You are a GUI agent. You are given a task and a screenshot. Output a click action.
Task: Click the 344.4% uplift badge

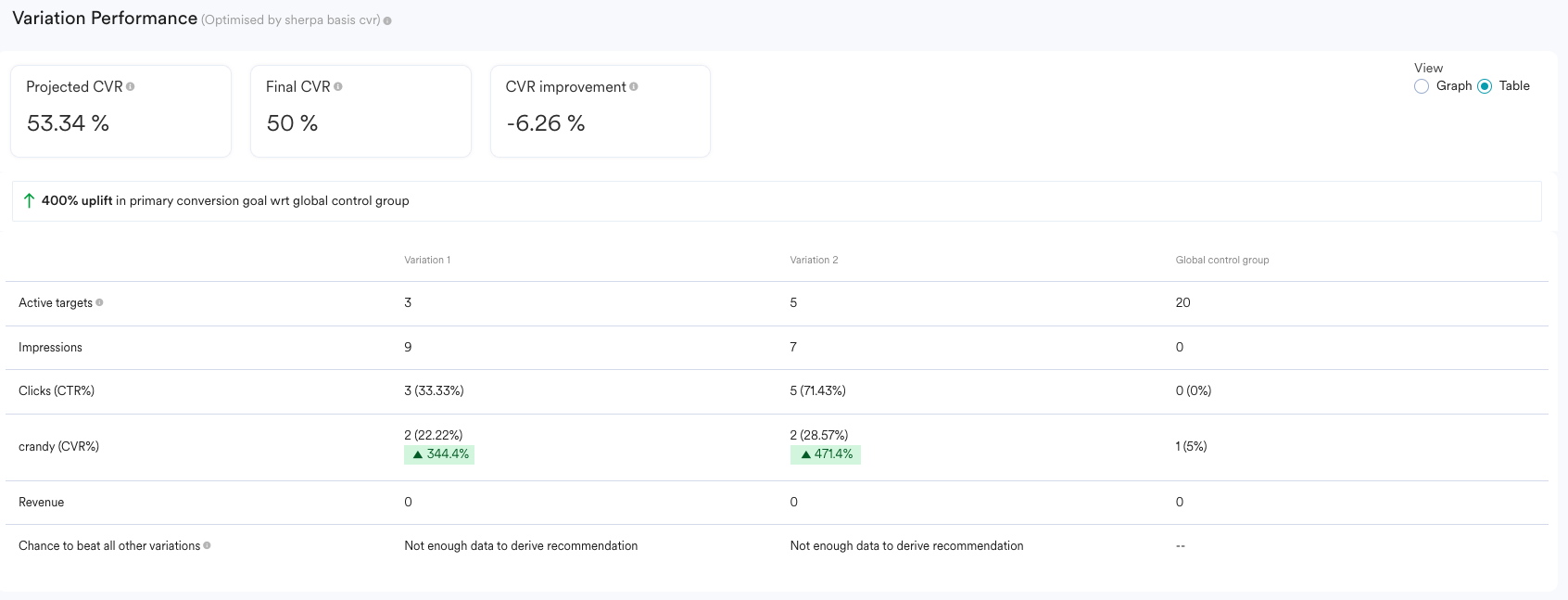pos(439,454)
